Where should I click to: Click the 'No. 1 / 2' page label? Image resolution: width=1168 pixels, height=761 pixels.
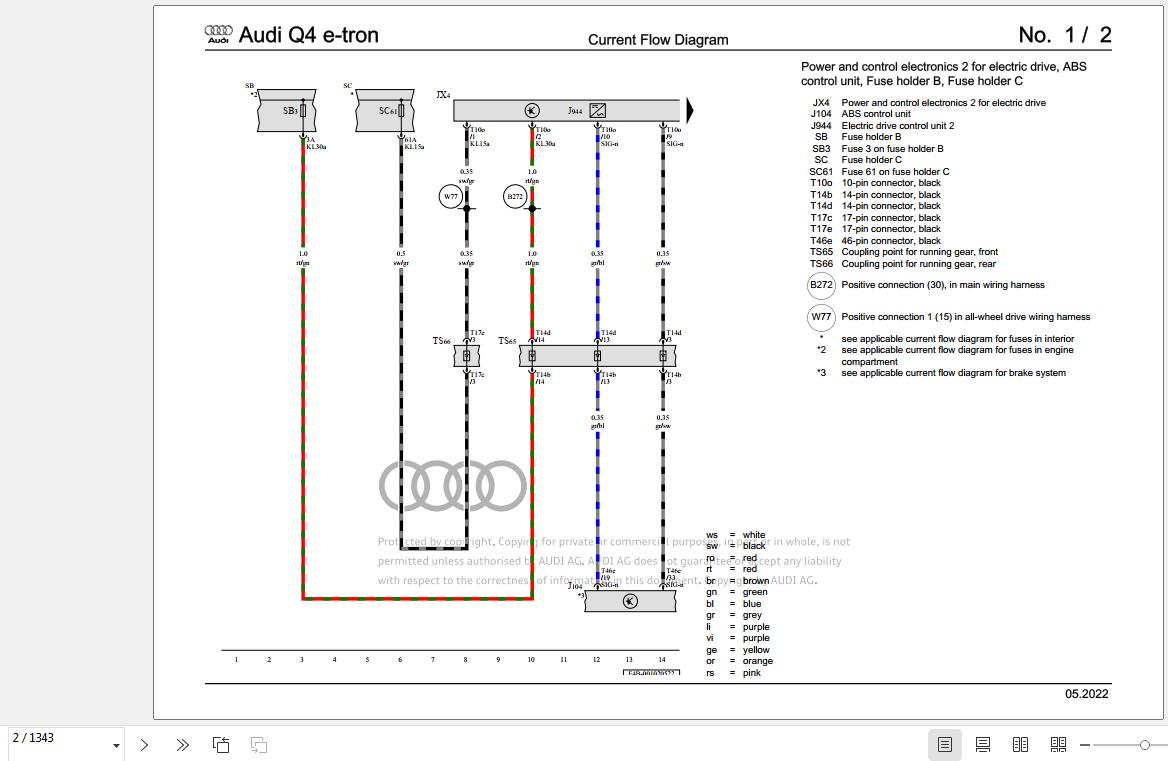point(1065,35)
